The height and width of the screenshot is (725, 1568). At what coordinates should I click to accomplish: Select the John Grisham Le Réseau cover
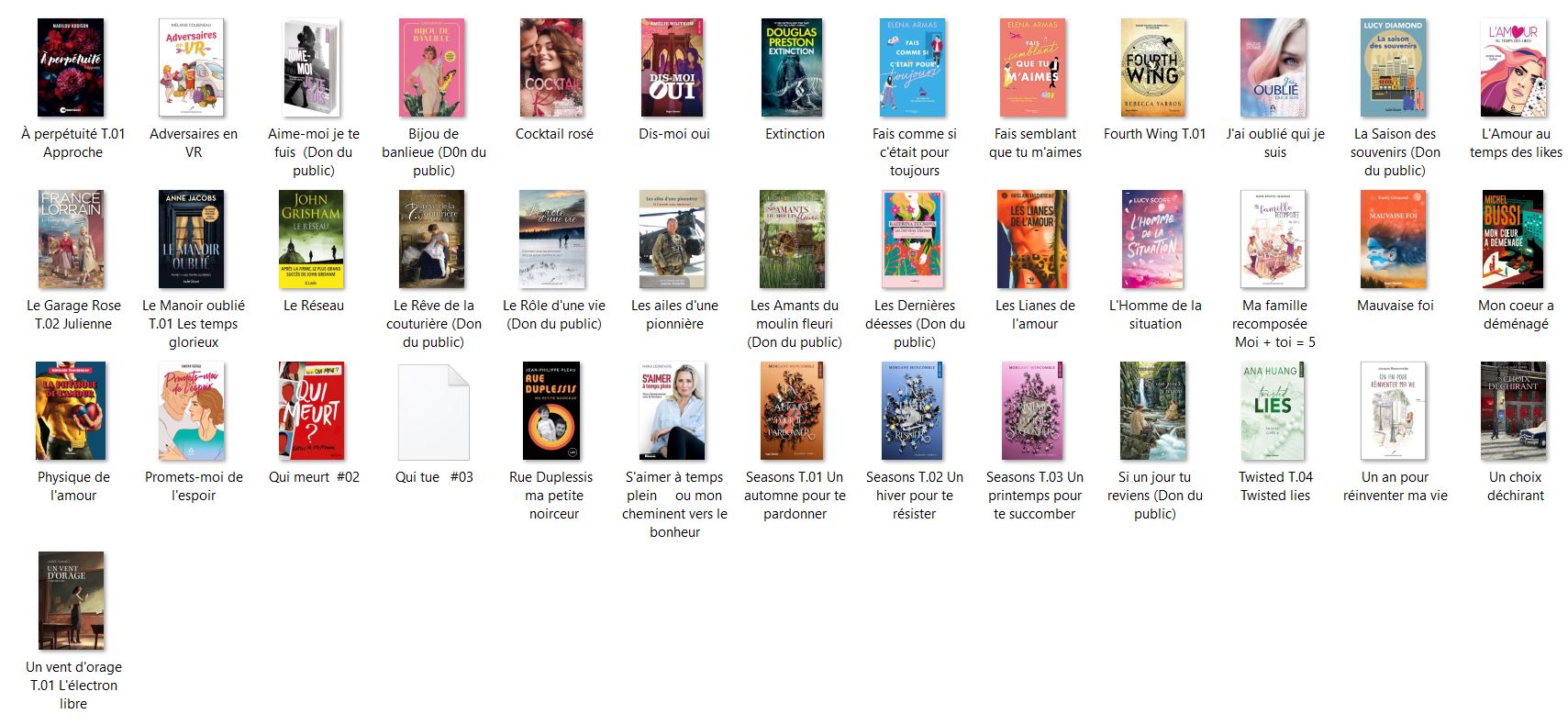coord(312,240)
